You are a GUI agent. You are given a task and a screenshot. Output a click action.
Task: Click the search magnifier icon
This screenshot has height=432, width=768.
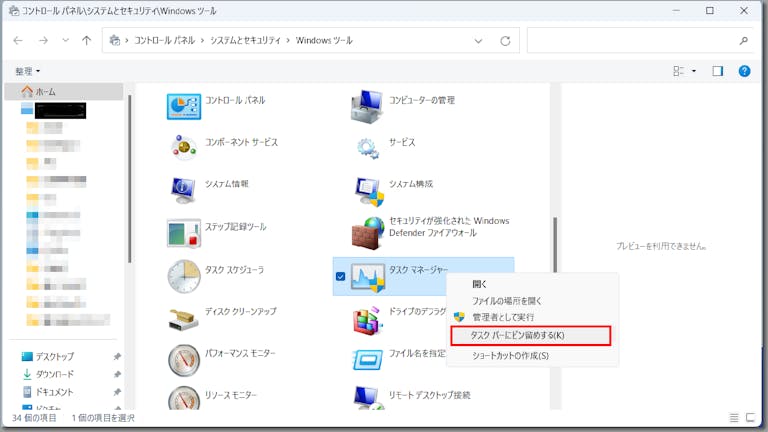(744, 41)
